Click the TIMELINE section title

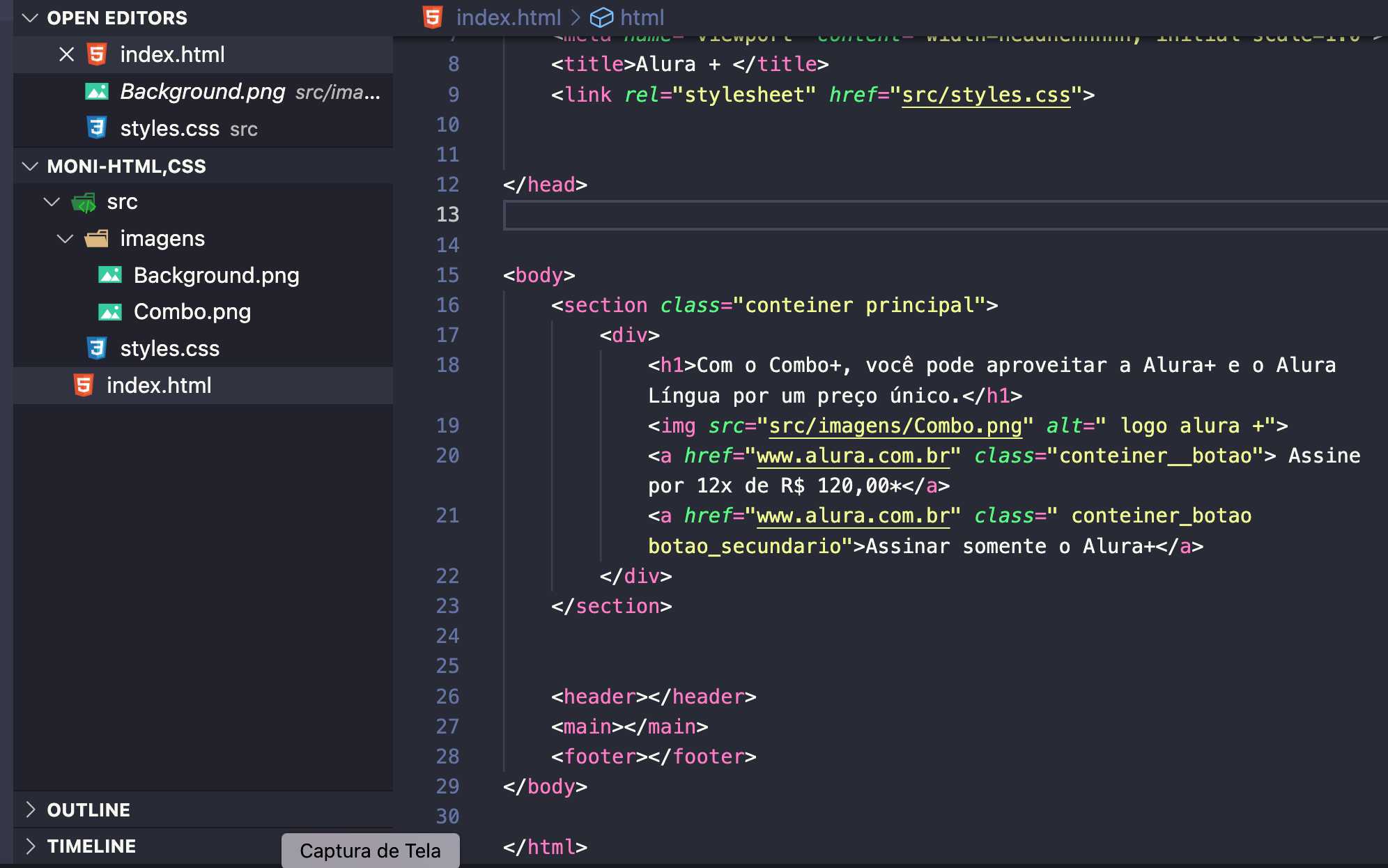click(x=91, y=846)
